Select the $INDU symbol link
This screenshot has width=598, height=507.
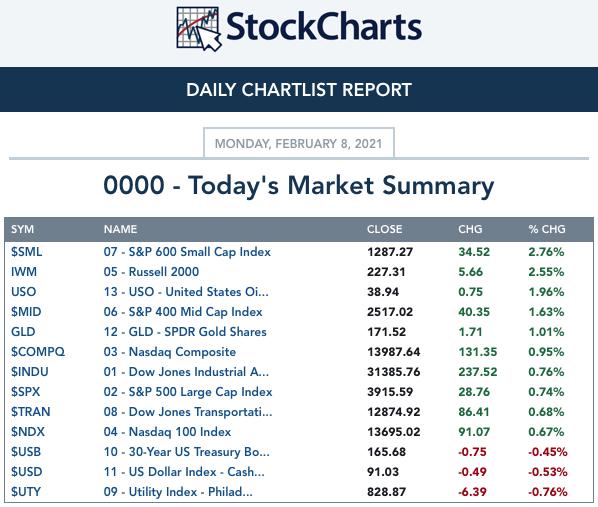pos(29,372)
